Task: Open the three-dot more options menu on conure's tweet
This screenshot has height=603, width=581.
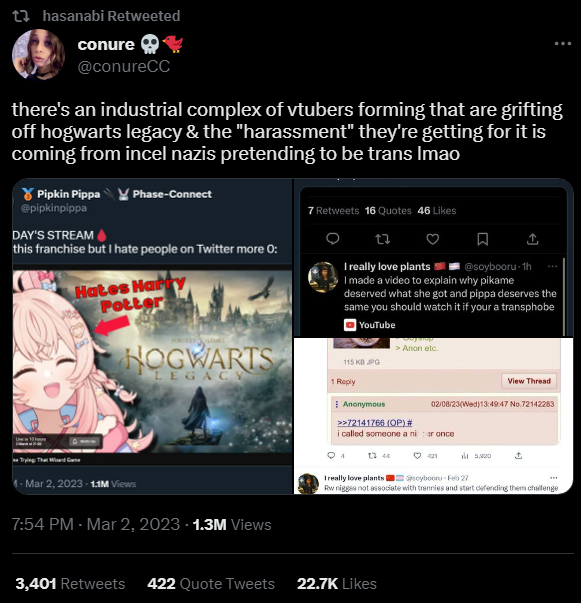Action: click(x=563, y=43)
